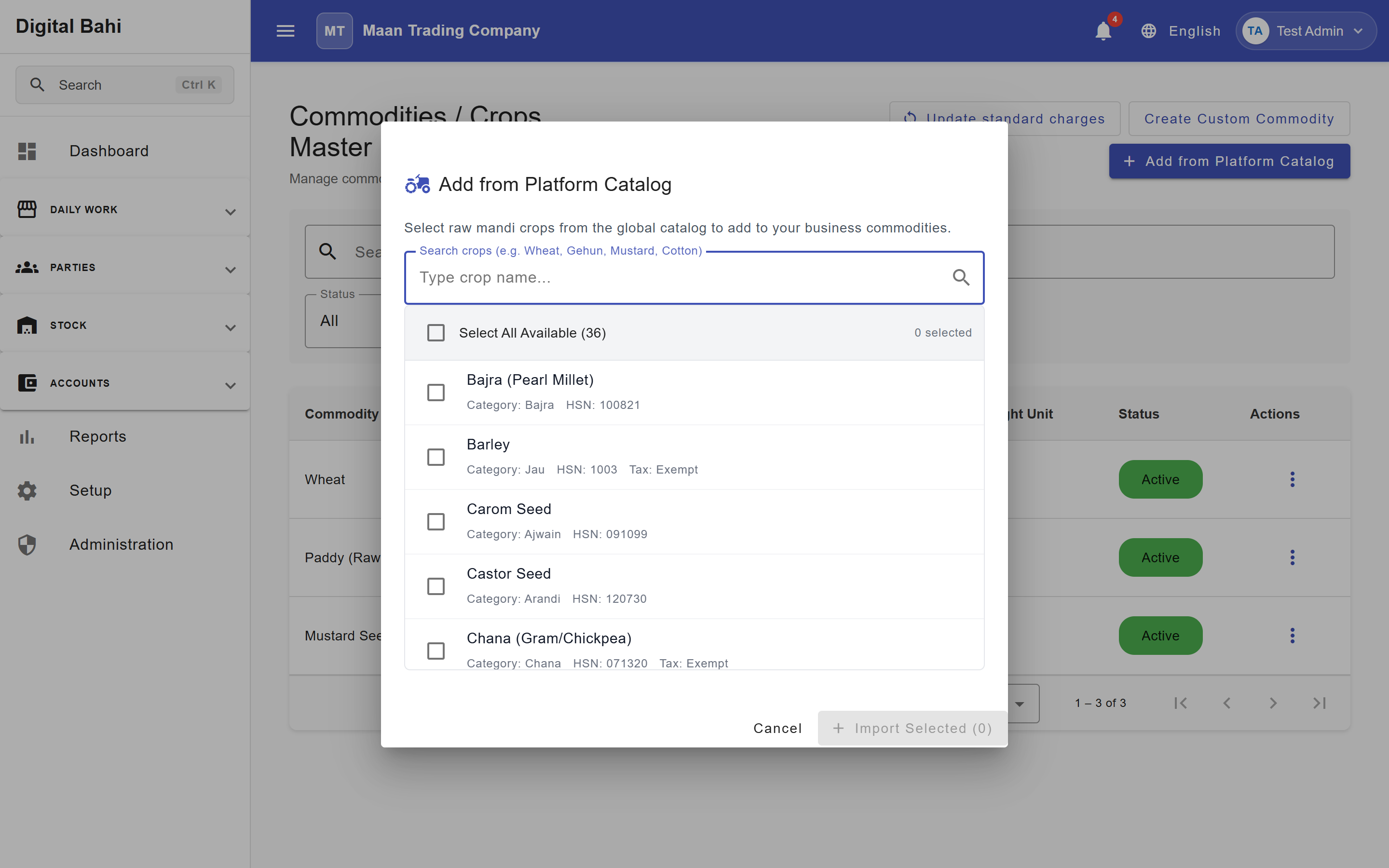The width and height of the screenshot is (1389, 868).
Task: Click the tractor icon in dialog title
Action: pyautogui.click(x=417, y=184)
